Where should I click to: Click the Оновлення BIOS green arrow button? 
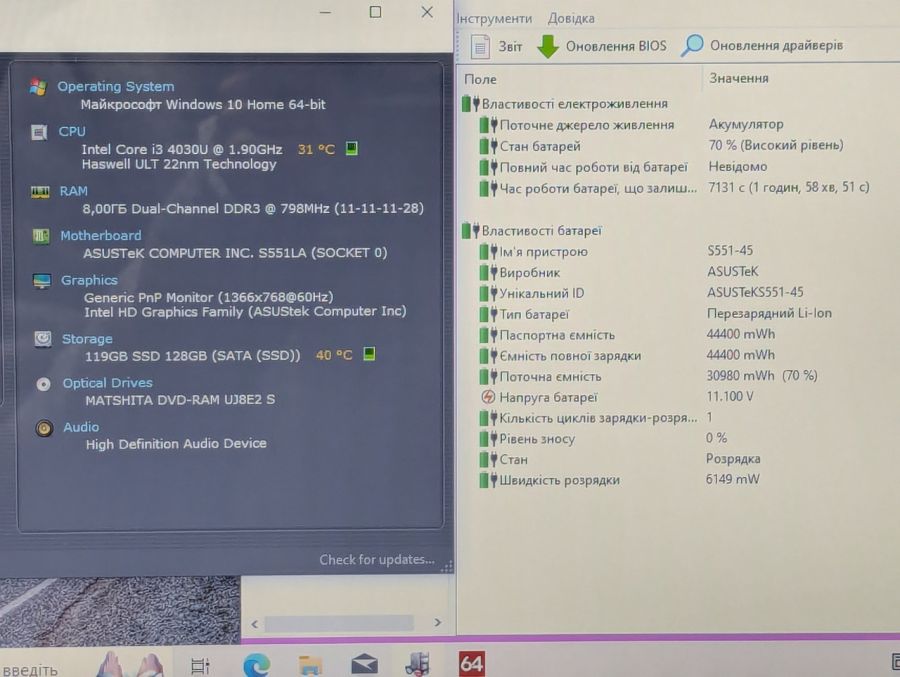tap(602, 46)
